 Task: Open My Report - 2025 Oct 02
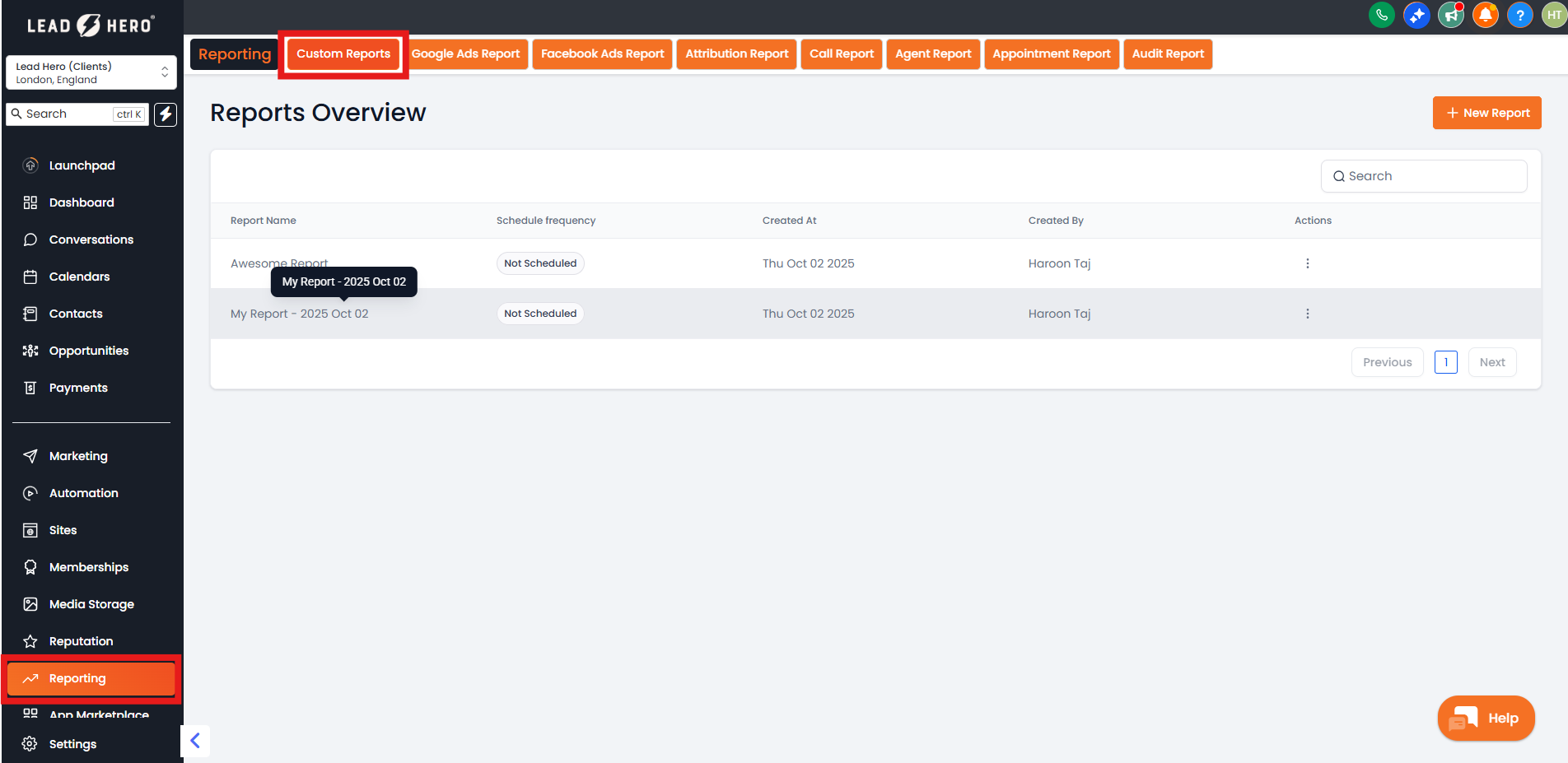point(300,314)
